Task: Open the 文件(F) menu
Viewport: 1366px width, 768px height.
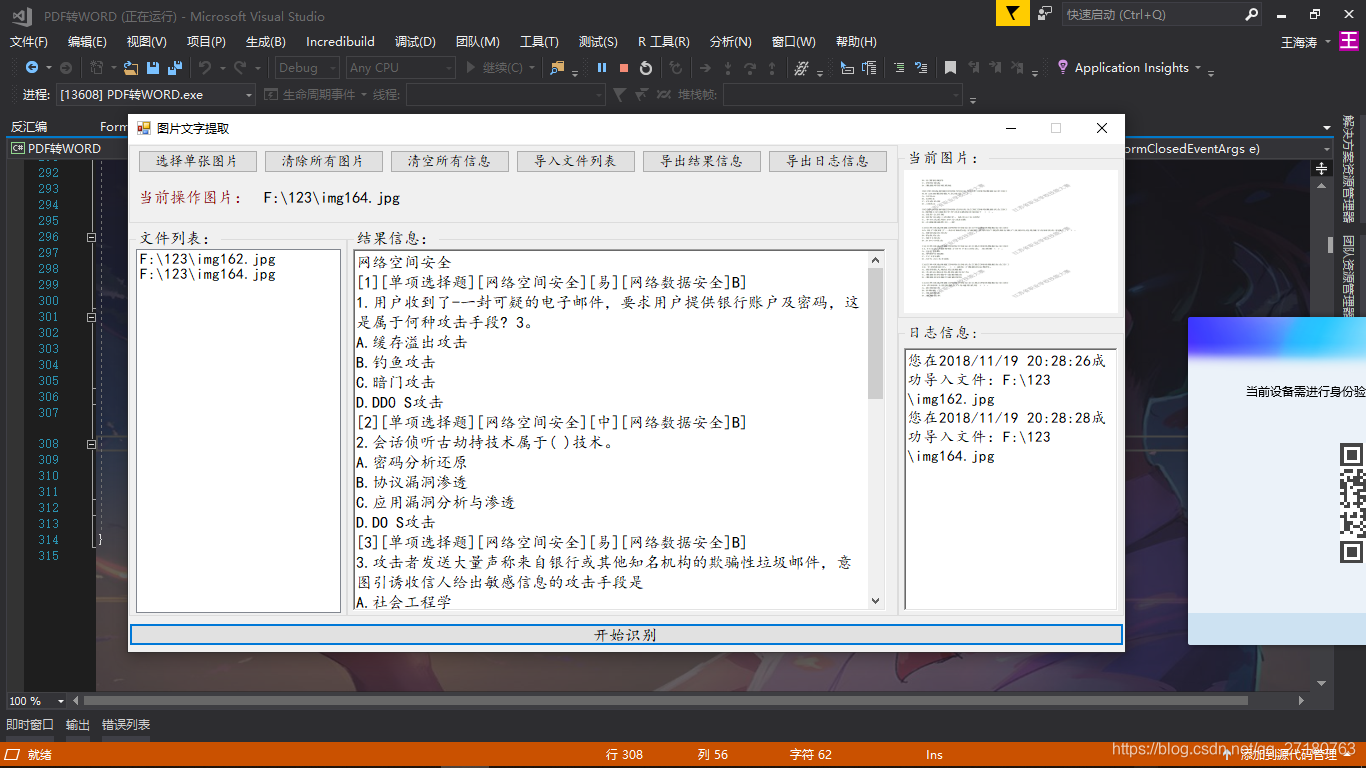Action: 29,41
